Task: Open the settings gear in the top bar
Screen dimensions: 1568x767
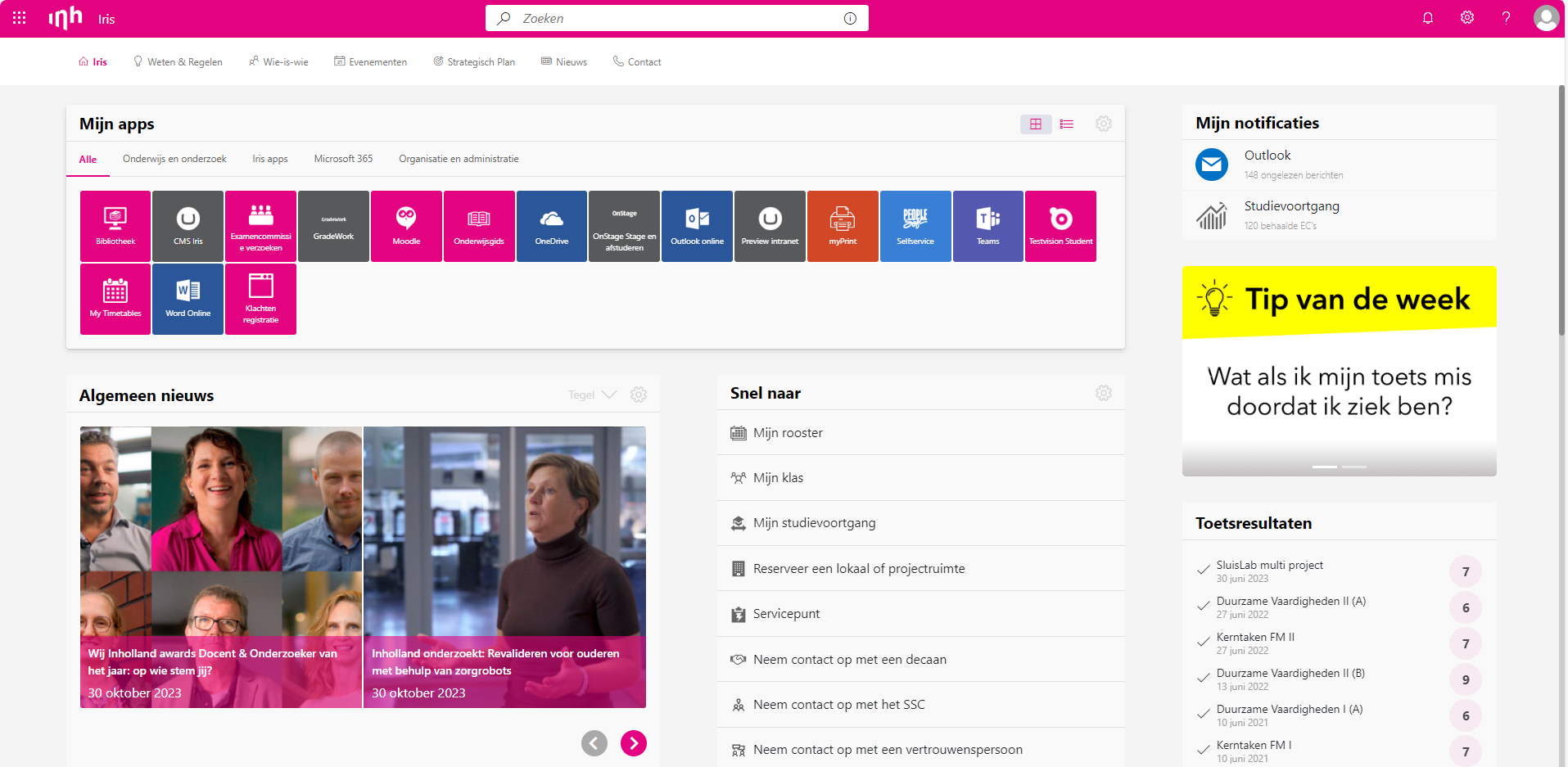Action: [x=1467, y=18]
